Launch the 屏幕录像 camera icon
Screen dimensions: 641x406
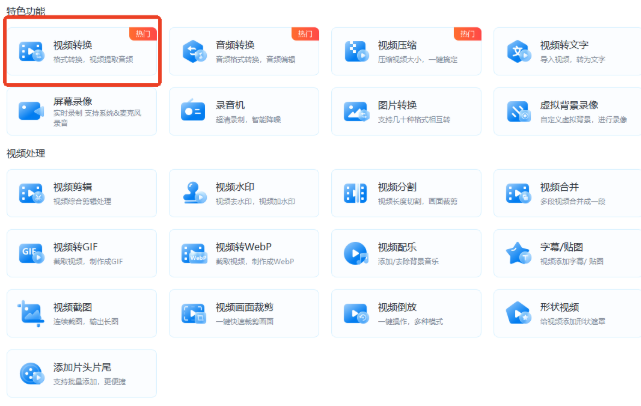click(31, 111)
